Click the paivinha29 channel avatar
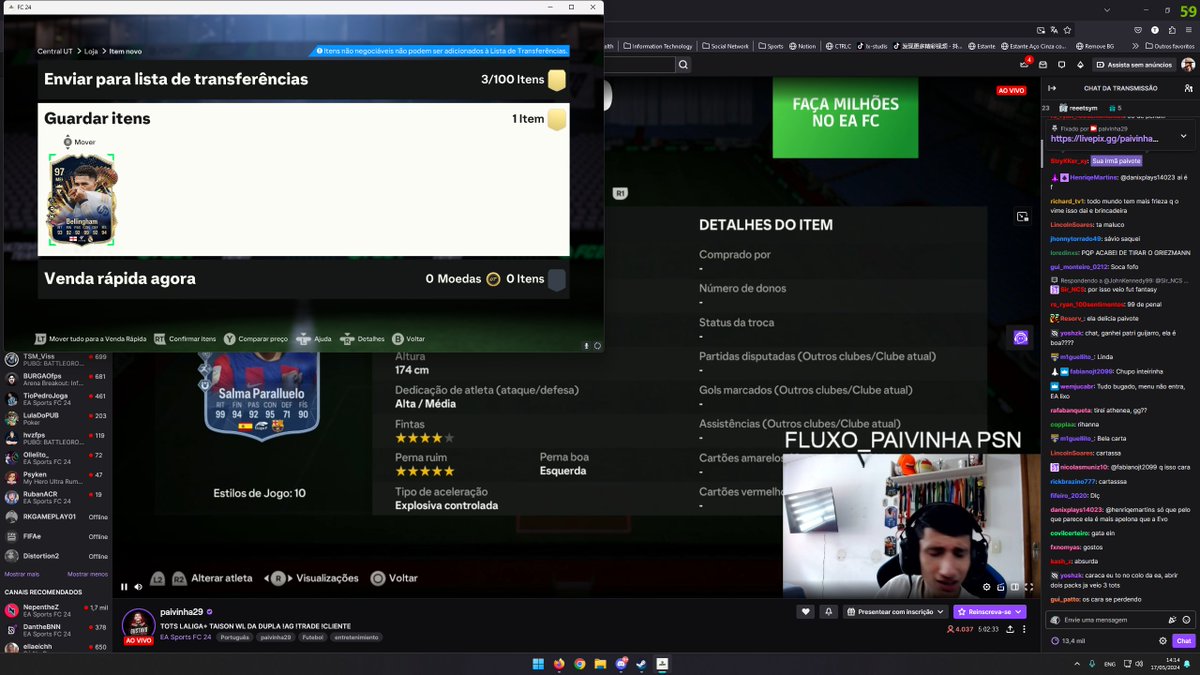 point(138,623)
